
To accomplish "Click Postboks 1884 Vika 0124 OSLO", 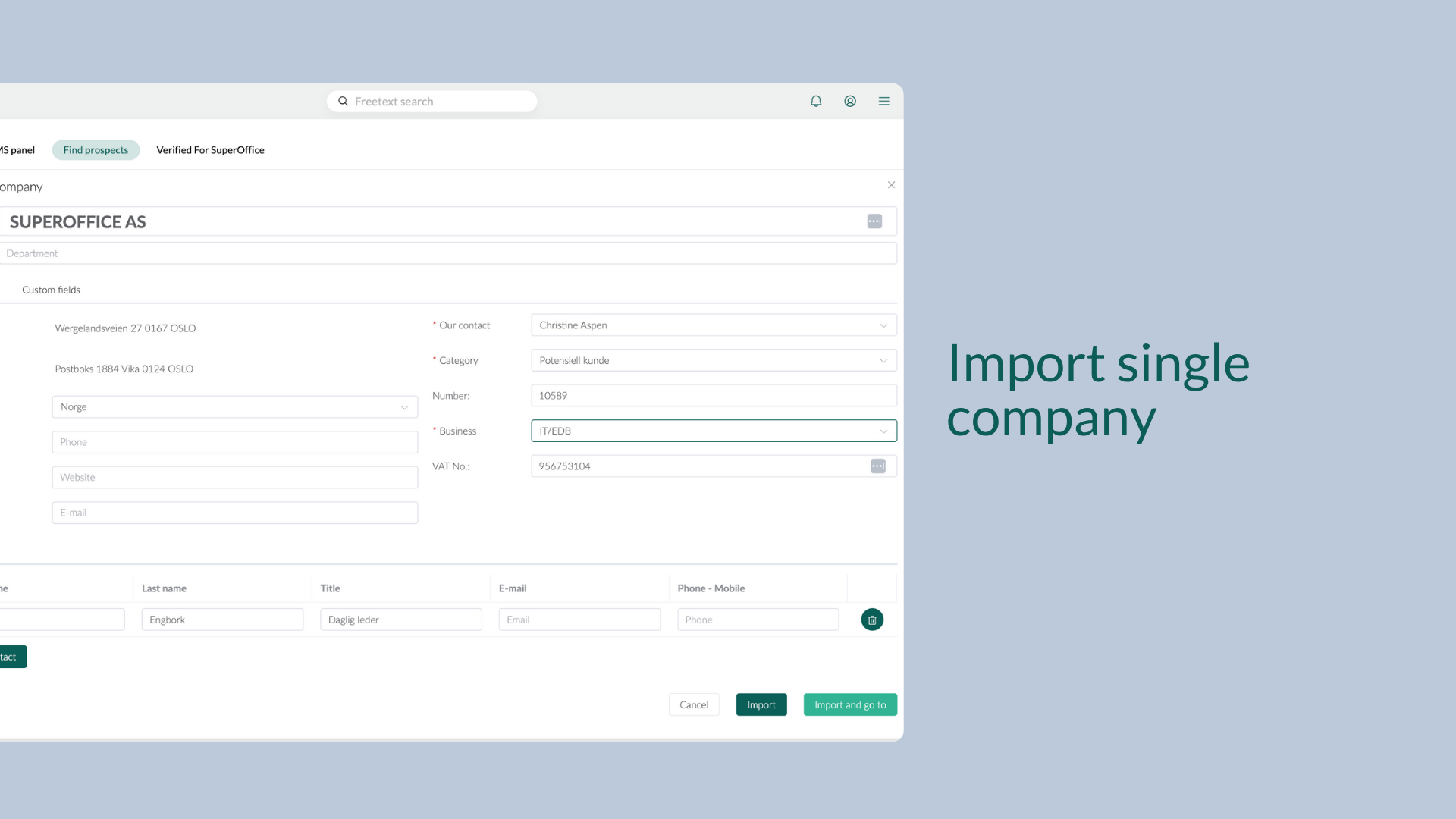I will (124, 369).
